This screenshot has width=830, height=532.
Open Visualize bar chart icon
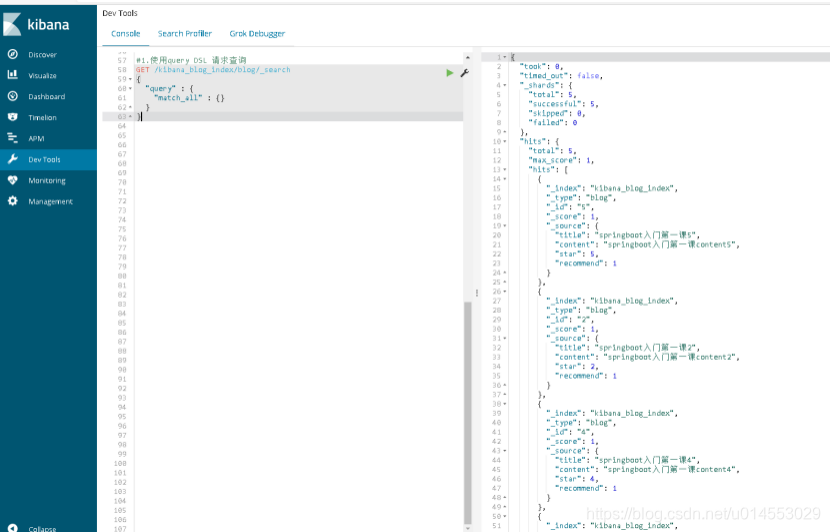13,75
